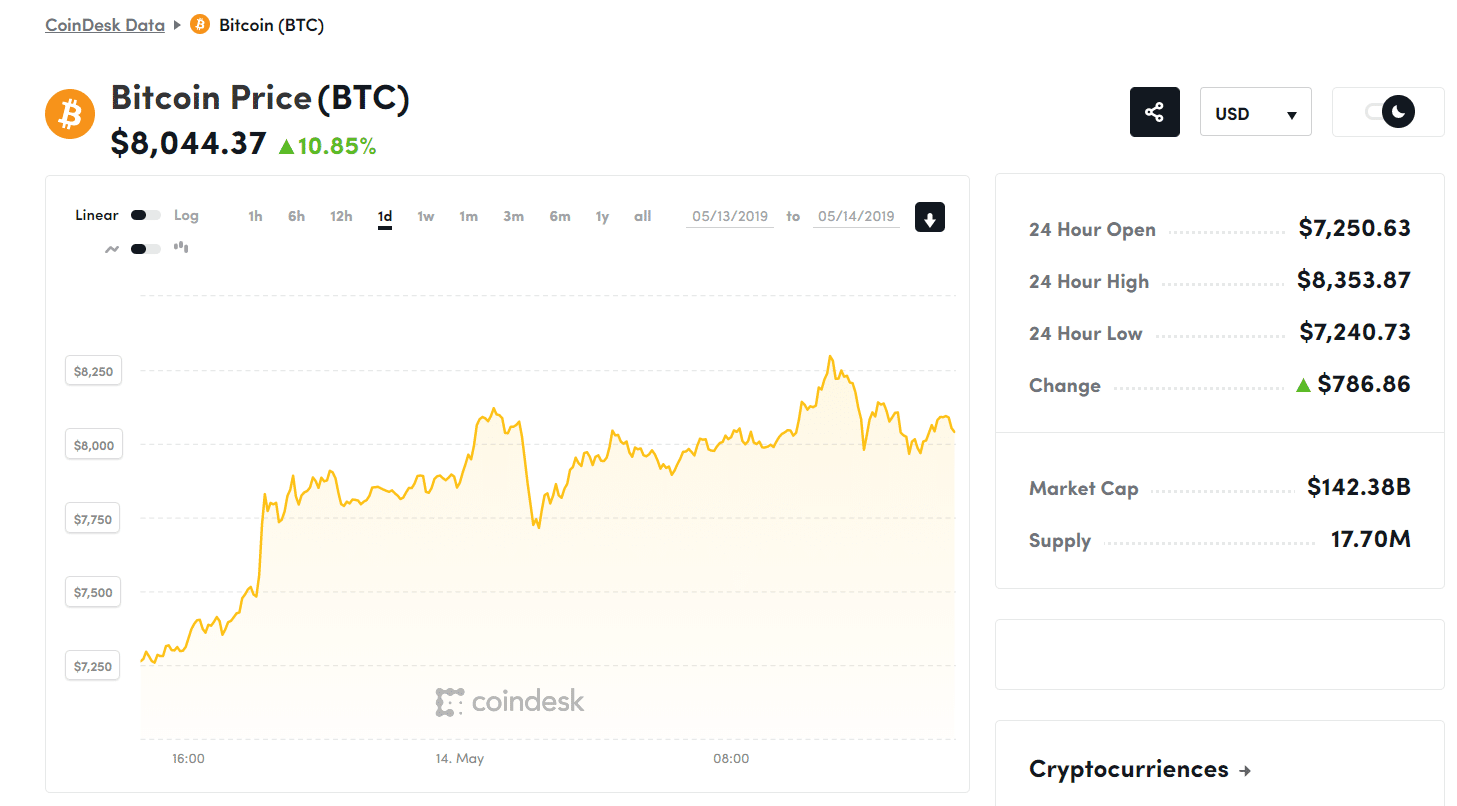The height and width of the screenshot is (806, 1457).
Task: Click the moon dark mode icon
Action: pos(1399,111)
